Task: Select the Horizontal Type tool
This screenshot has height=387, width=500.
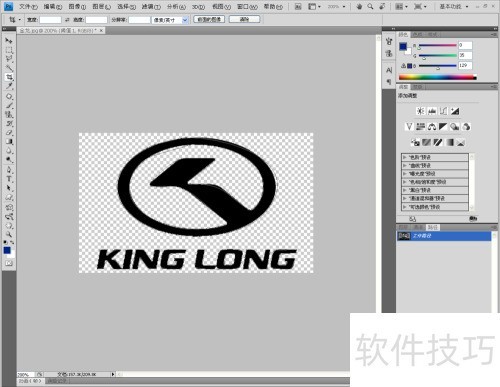Action: click(x=9, y=179)
